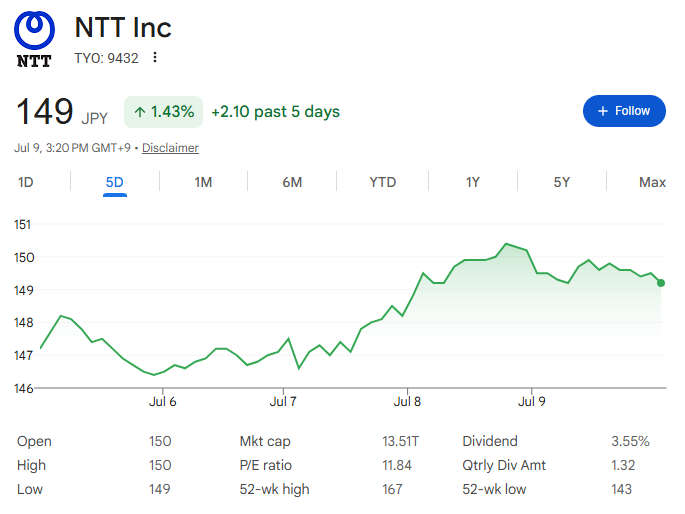This screenshot has height=514, width=685.
Task: Select the Max chart range tab
Action: [x=652, y=182]
